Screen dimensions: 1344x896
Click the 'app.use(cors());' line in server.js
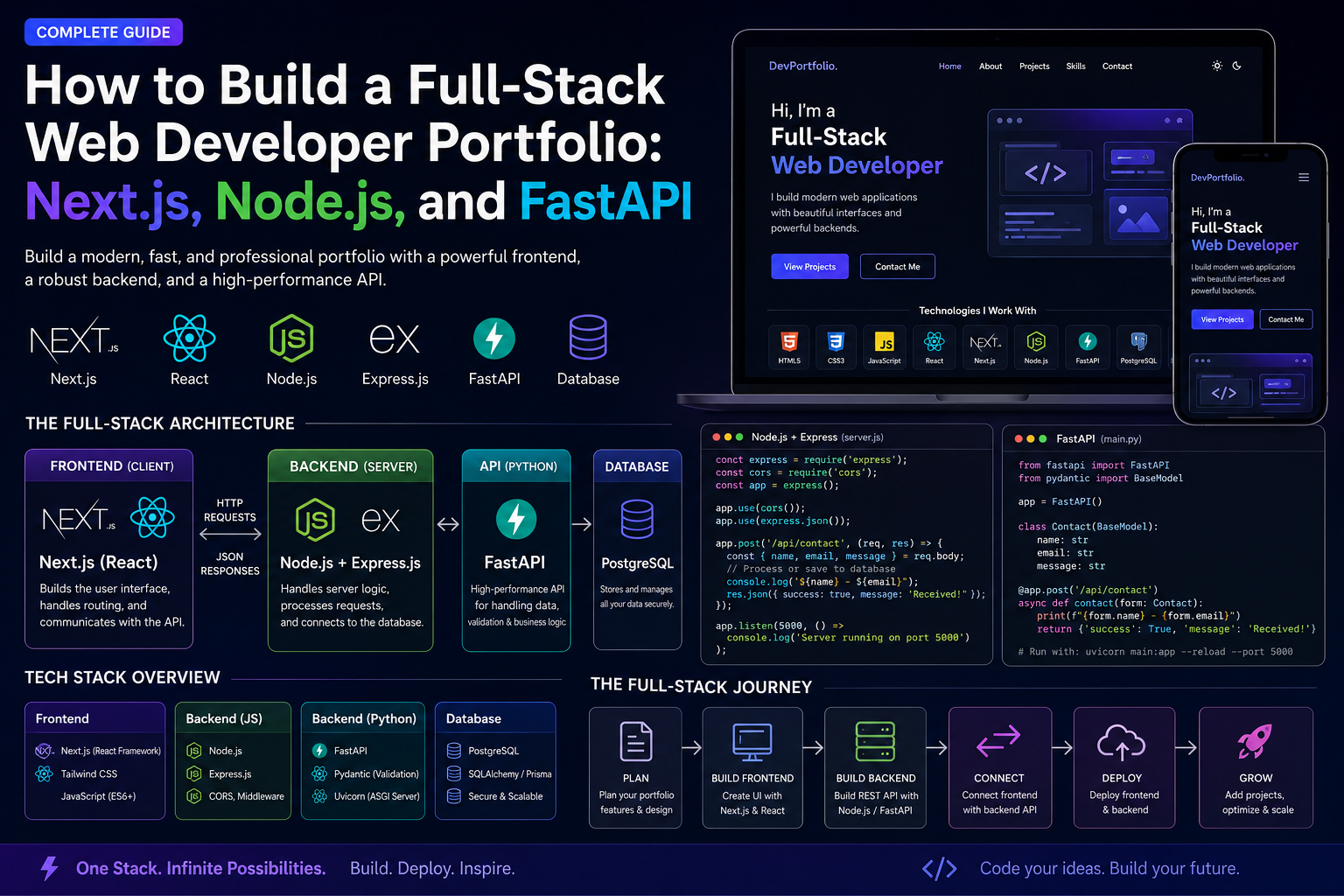point(760,507)
